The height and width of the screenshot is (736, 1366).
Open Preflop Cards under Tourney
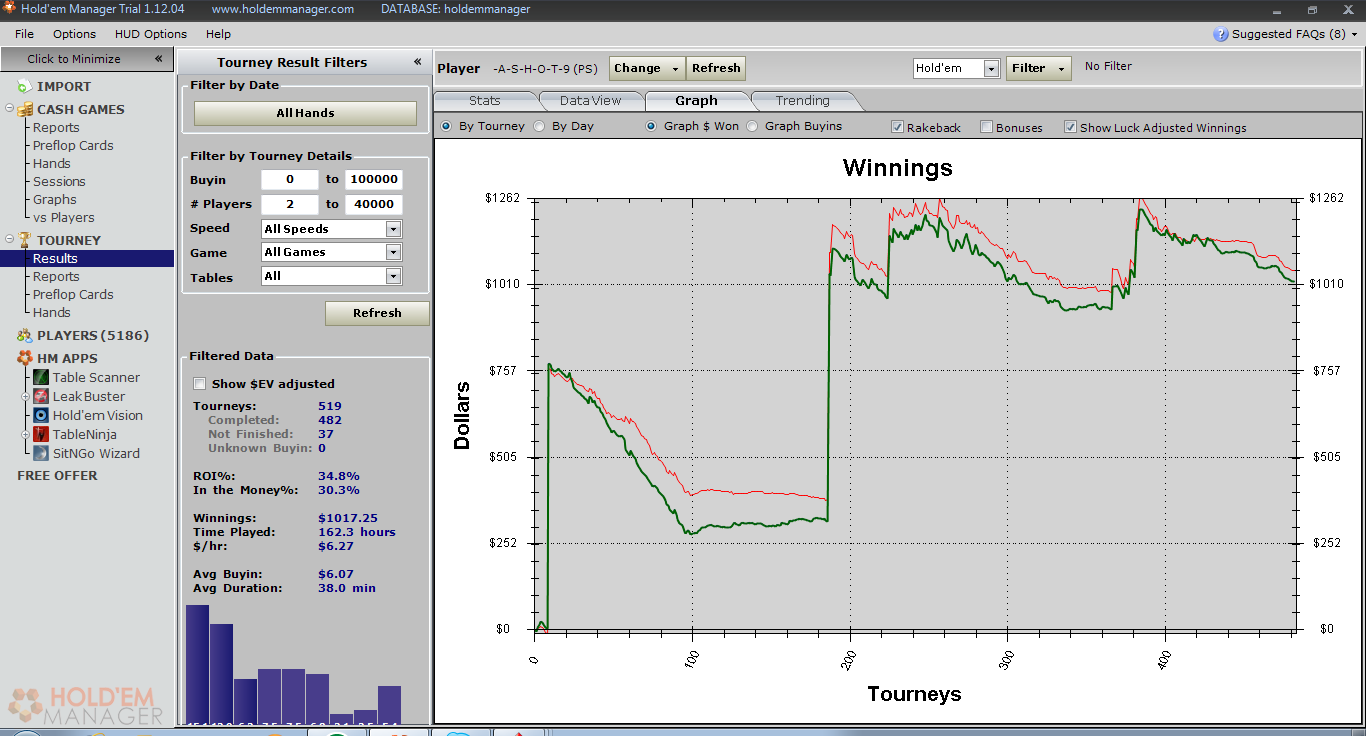pyautogui.click(x=73, y=295)
